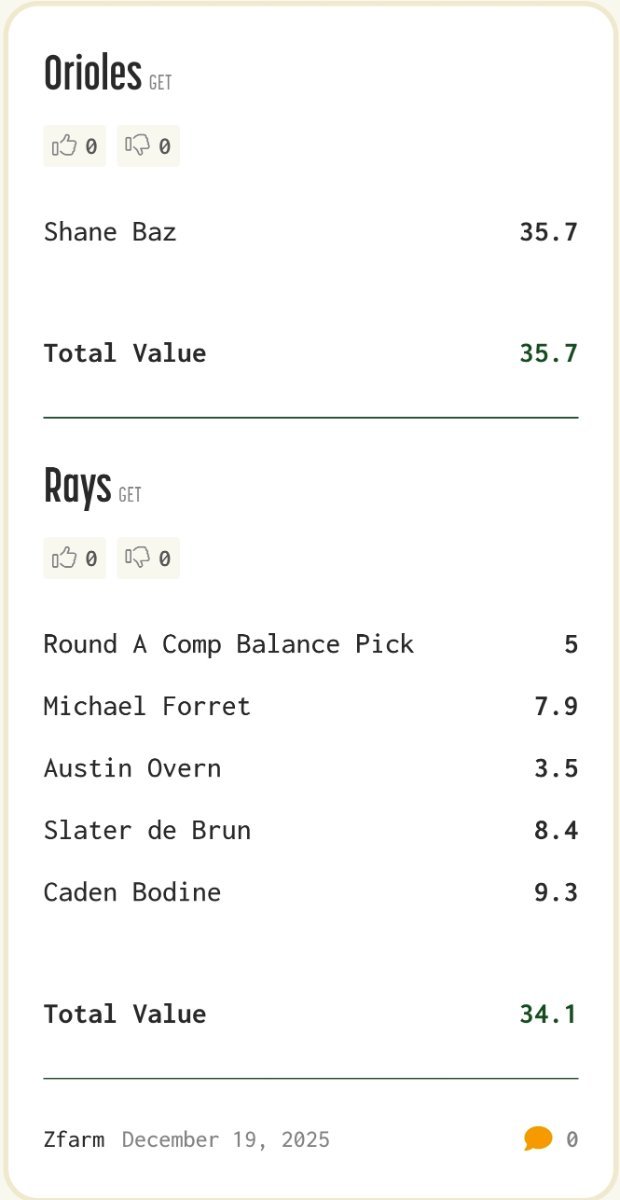Open the comments bubble icon
Screen dimensions: 620x1200
[x=538, y=1139]
